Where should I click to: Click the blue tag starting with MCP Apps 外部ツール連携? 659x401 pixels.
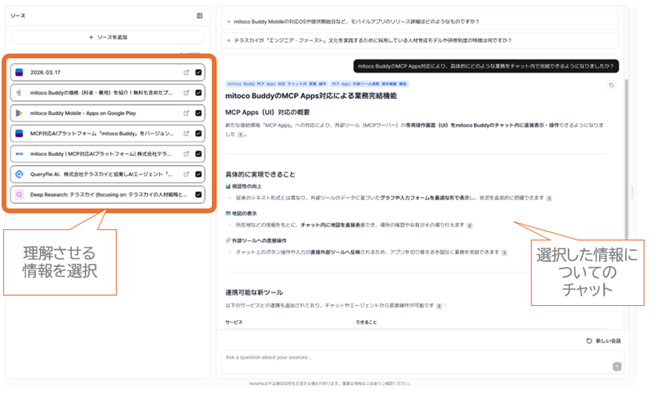tap(369, 84)
